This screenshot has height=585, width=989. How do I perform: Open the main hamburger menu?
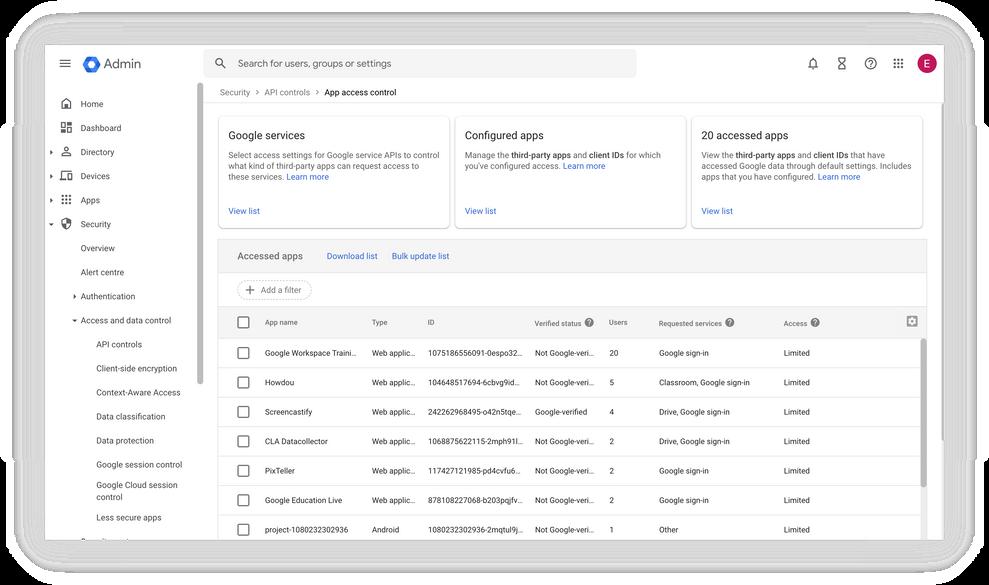[x=65, y=64]
